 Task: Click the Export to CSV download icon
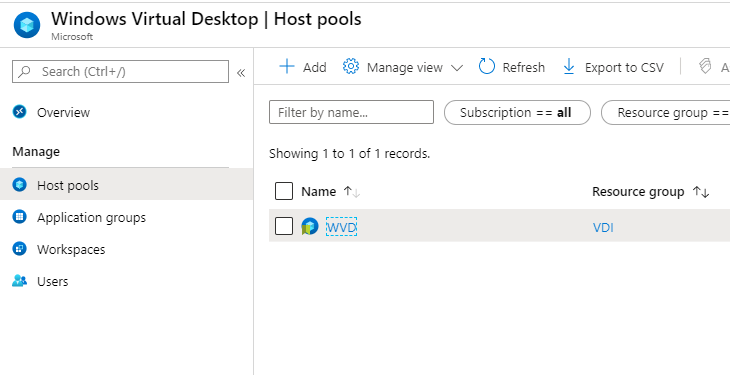pos(568,67)
